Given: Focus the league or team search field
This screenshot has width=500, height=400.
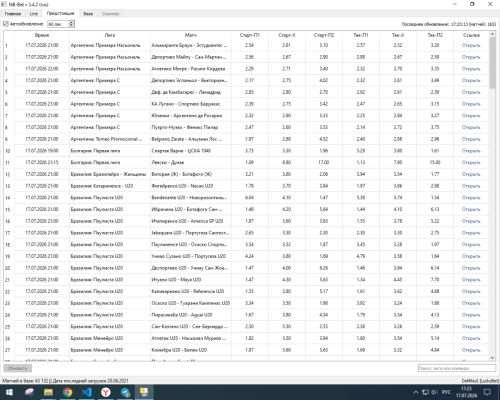Looking at the screenshot, I should pyautogui.click(x=457, y=368).
